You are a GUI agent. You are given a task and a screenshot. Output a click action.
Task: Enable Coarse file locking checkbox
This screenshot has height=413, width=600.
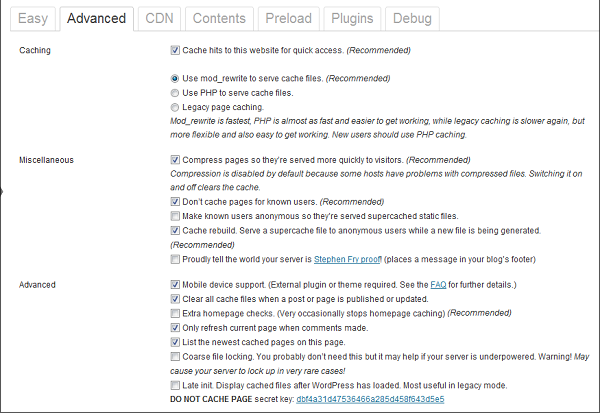tap(176, 356)
